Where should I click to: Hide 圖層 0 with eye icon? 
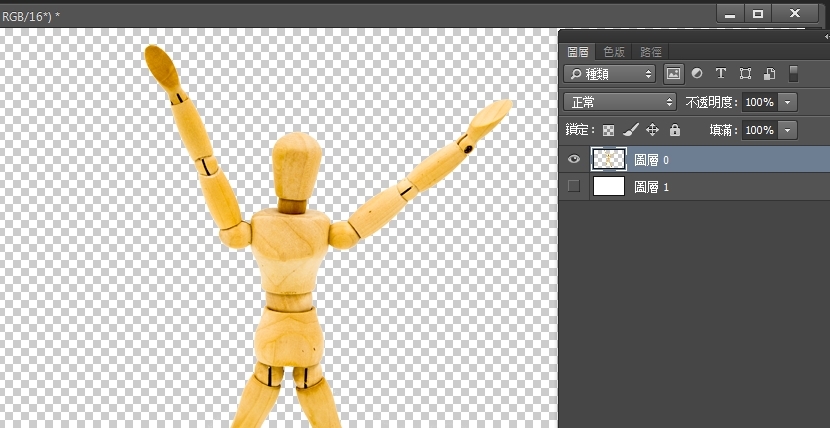574,159
